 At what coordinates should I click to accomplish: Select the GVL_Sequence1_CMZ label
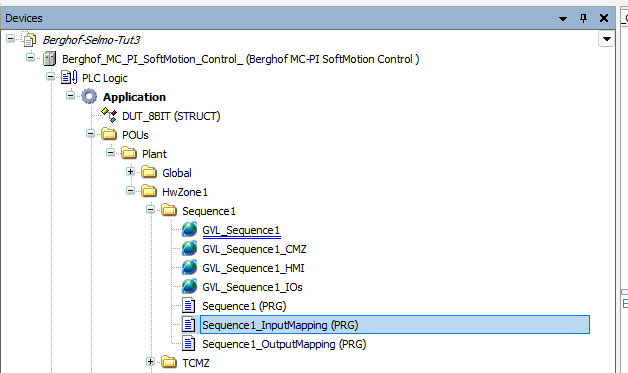[x=254, y=249]
